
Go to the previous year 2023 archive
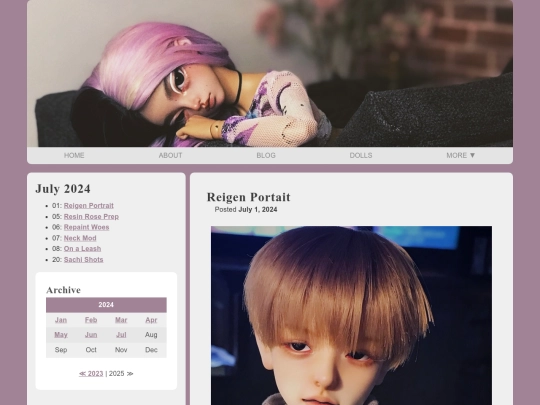click(91, 374)
